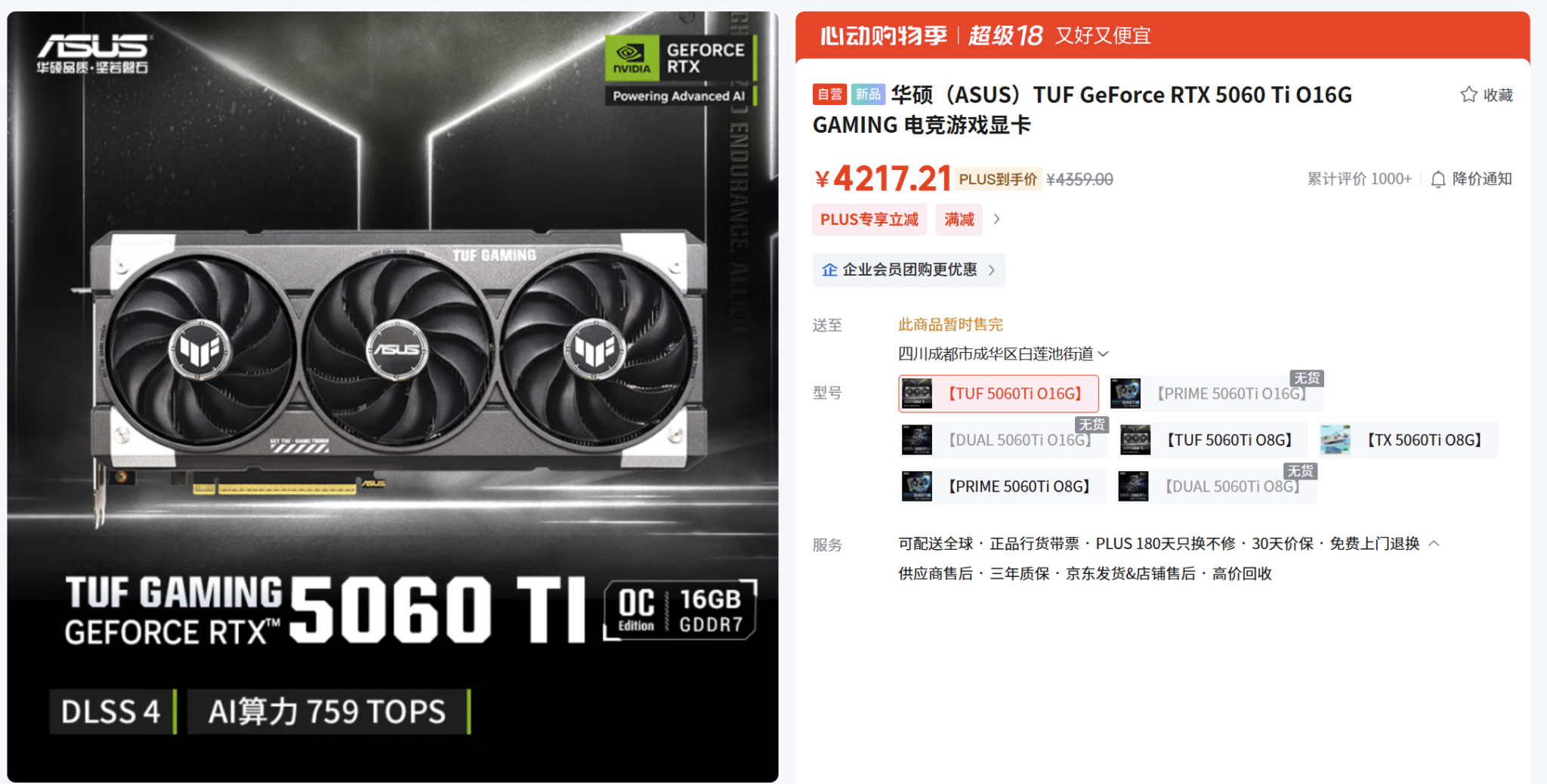Click the star icon to favorite product
The image size is (1547, 784).
[x=1468, y=94]
